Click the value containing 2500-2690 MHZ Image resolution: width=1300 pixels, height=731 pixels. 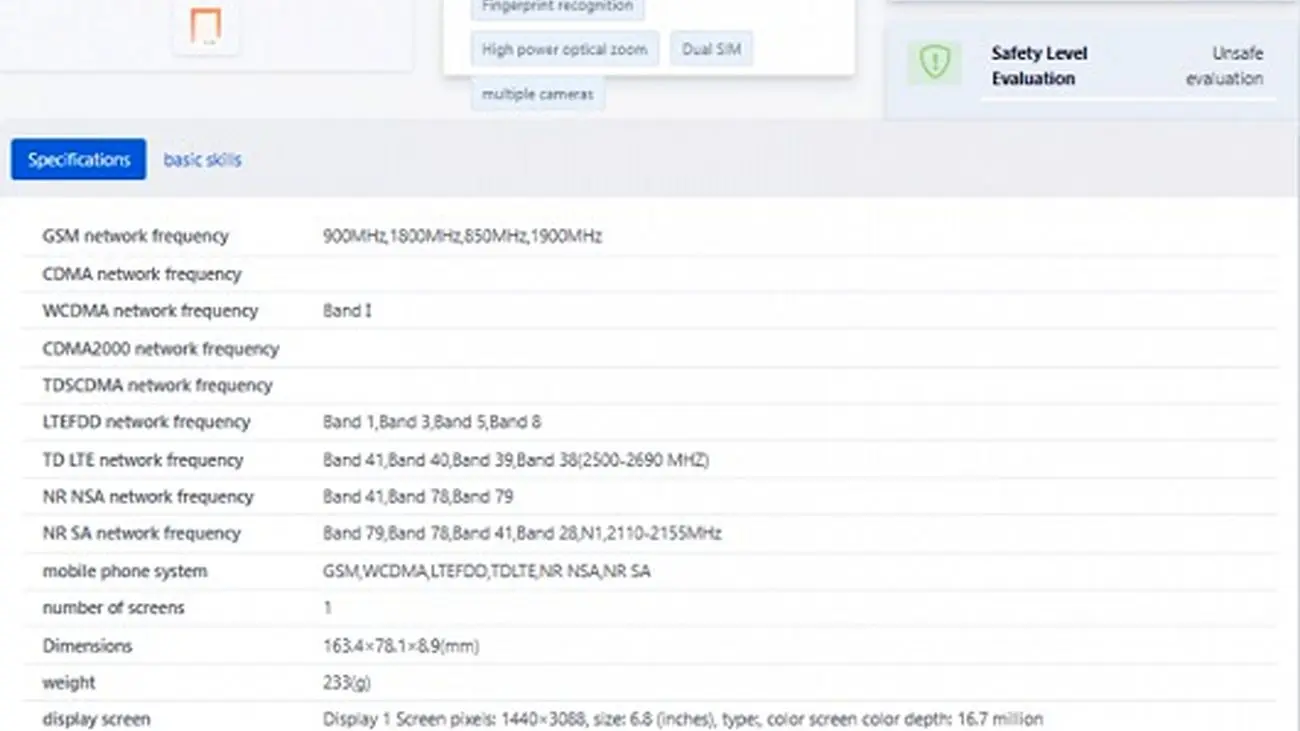pos(516,460)
